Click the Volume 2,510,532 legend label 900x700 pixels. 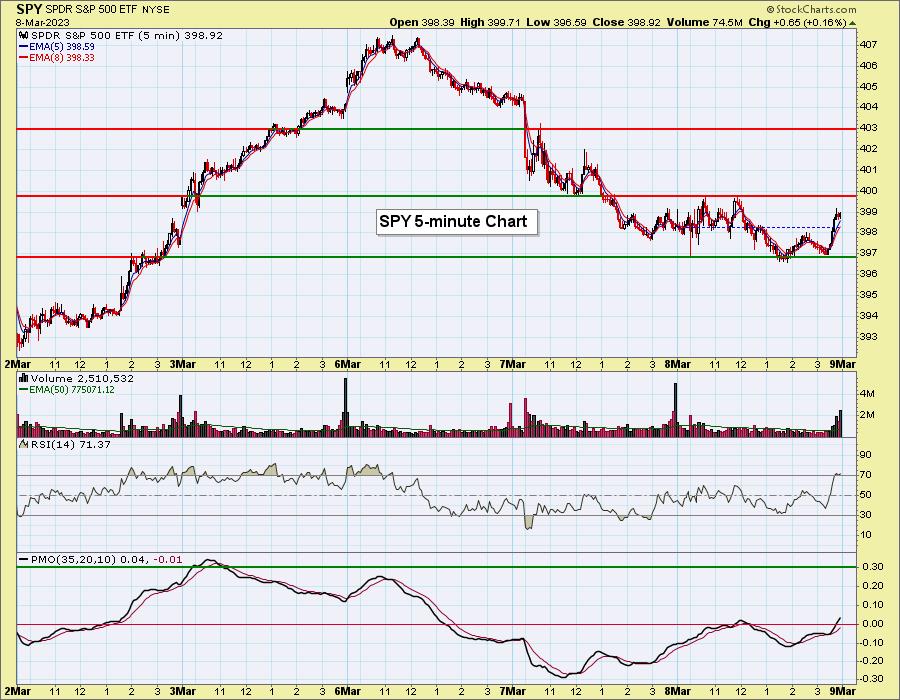click(x=82, y=379)
